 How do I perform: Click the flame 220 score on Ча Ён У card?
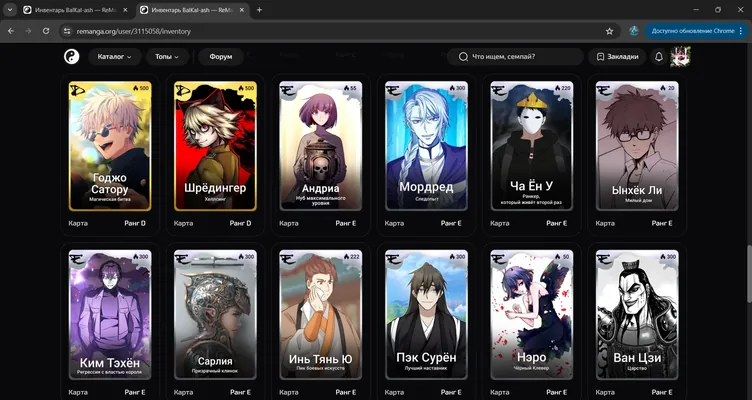tap(562, 88)
